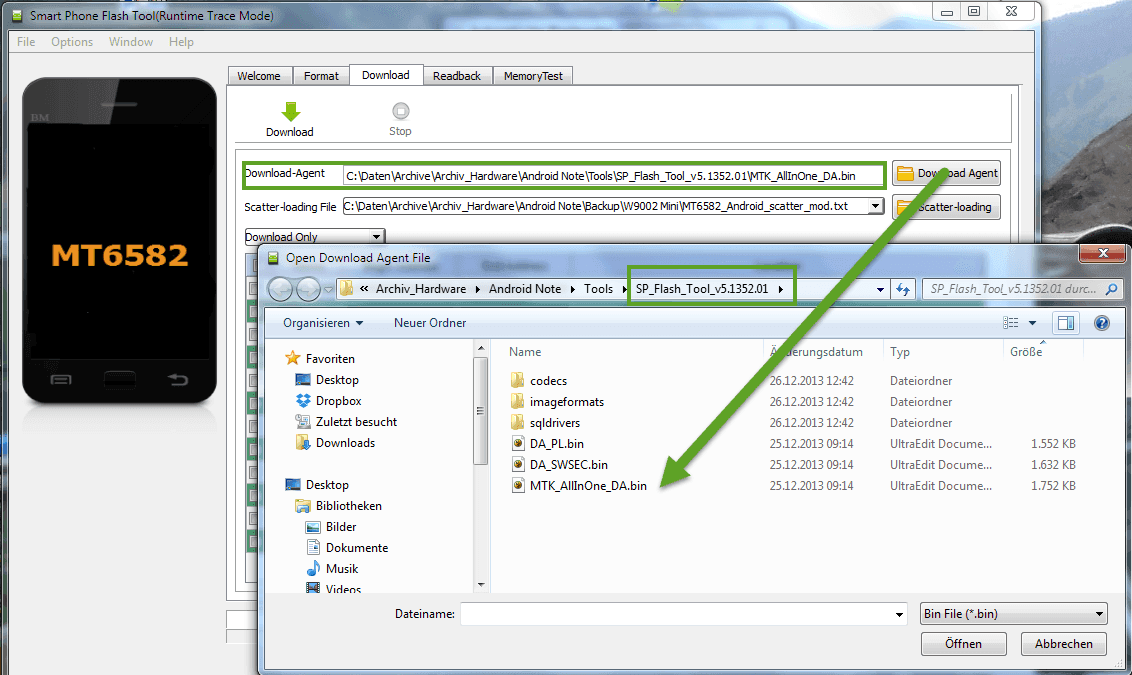This screenshot has height=675, width=1132.
Task: Select the DA_PL.bin file icon
Action: point(518,443)
